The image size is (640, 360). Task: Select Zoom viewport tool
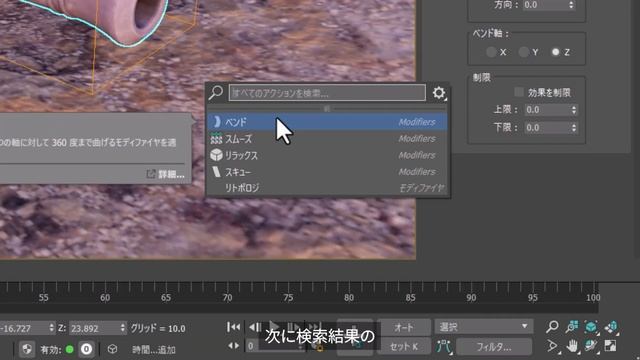point(552,326)
